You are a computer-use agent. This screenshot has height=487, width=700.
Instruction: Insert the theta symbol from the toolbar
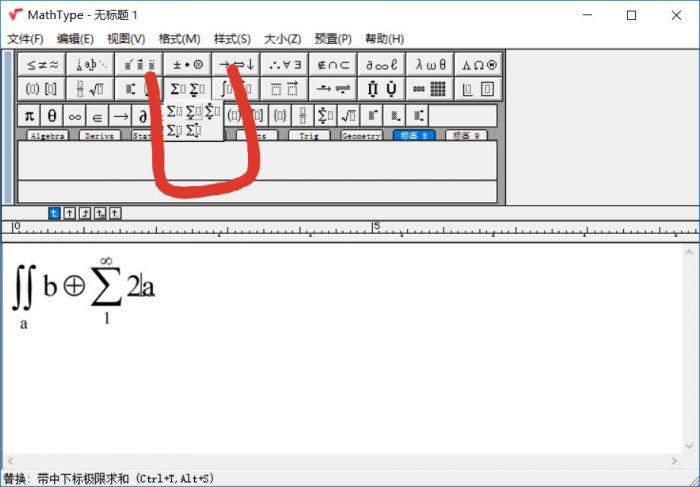coord(52,115)
